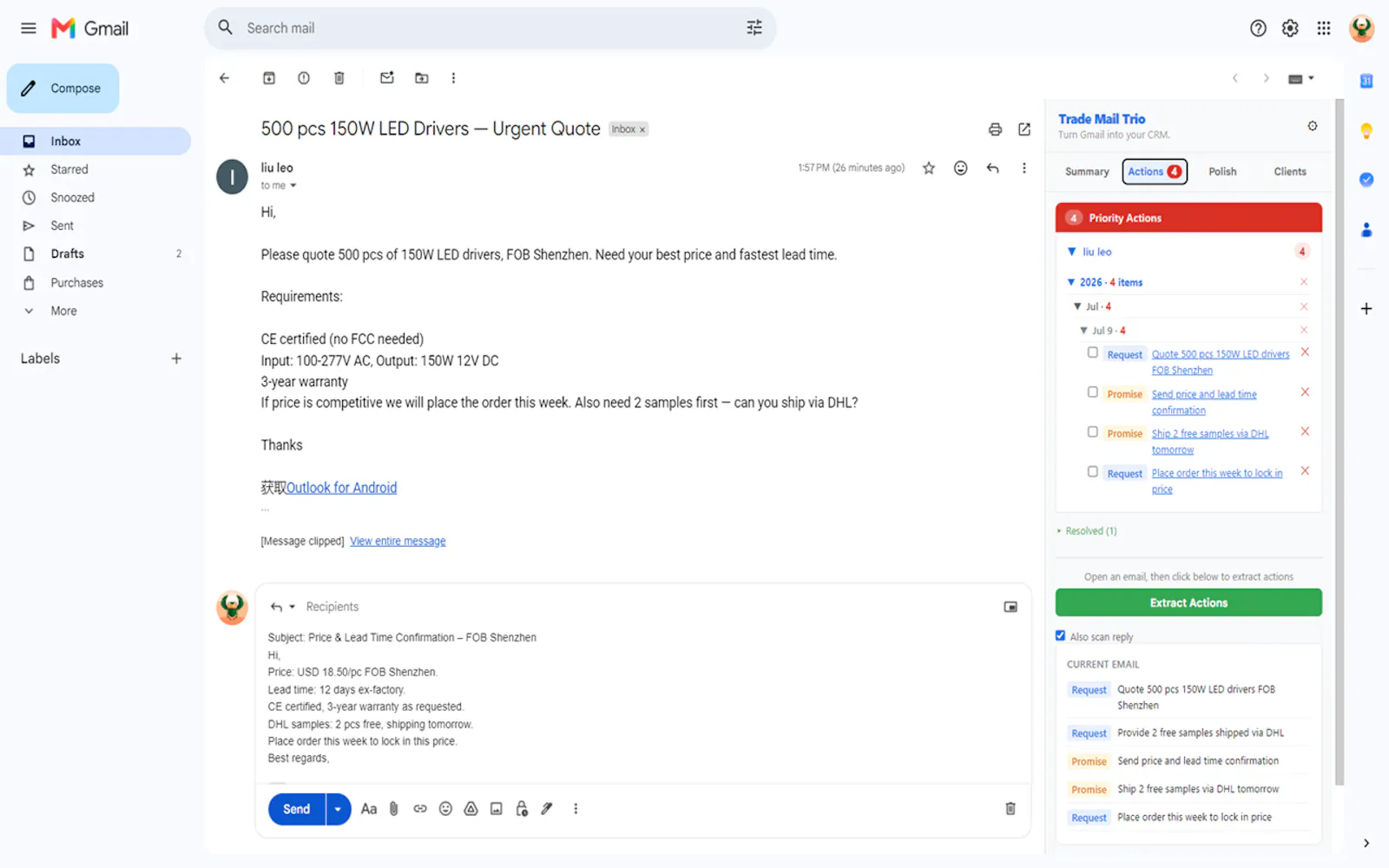Add emoji reaction to message

[x=960, y=168]
